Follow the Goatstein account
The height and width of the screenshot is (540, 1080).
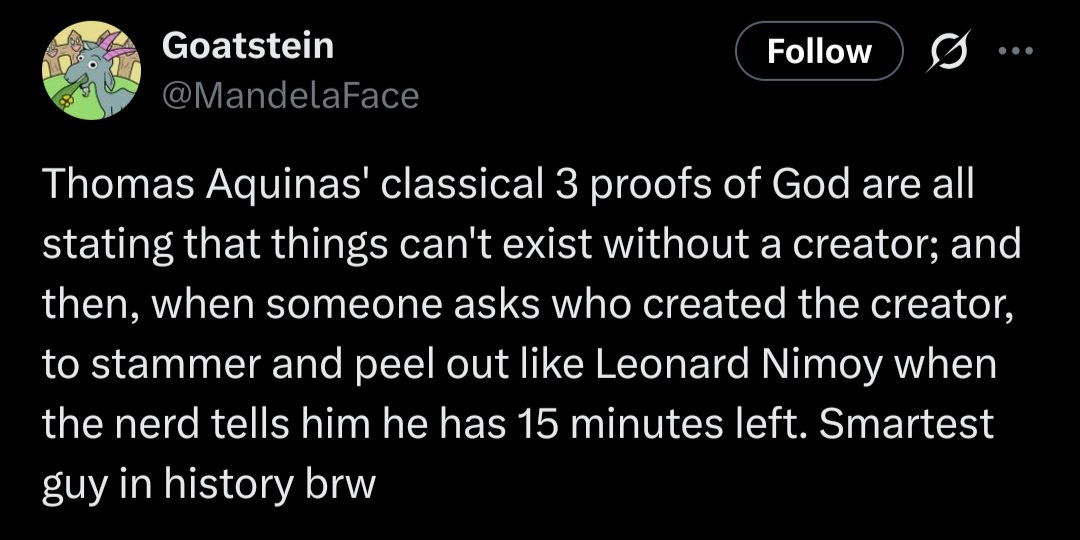(x=819, y=52)
